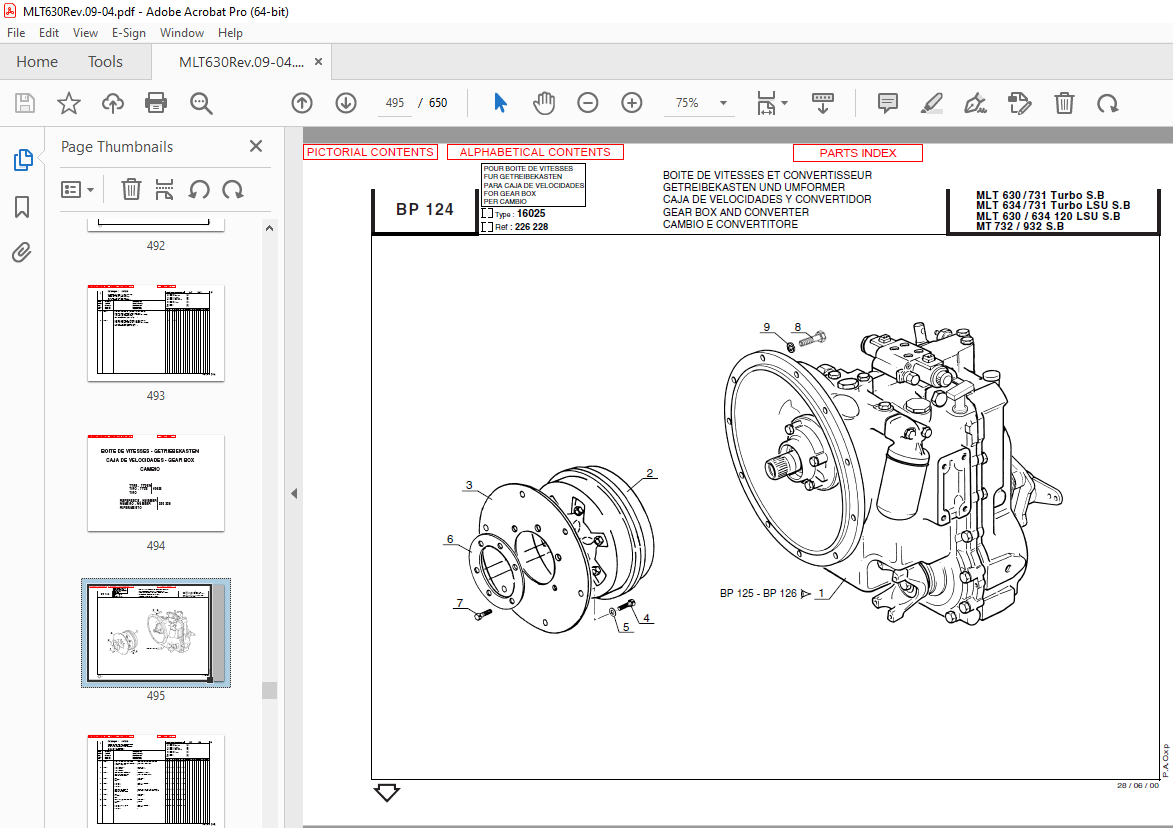The image size is (1173, 828).
Task: Open the Page Thumbnails sidebar icon
Action: pos(22,160)
